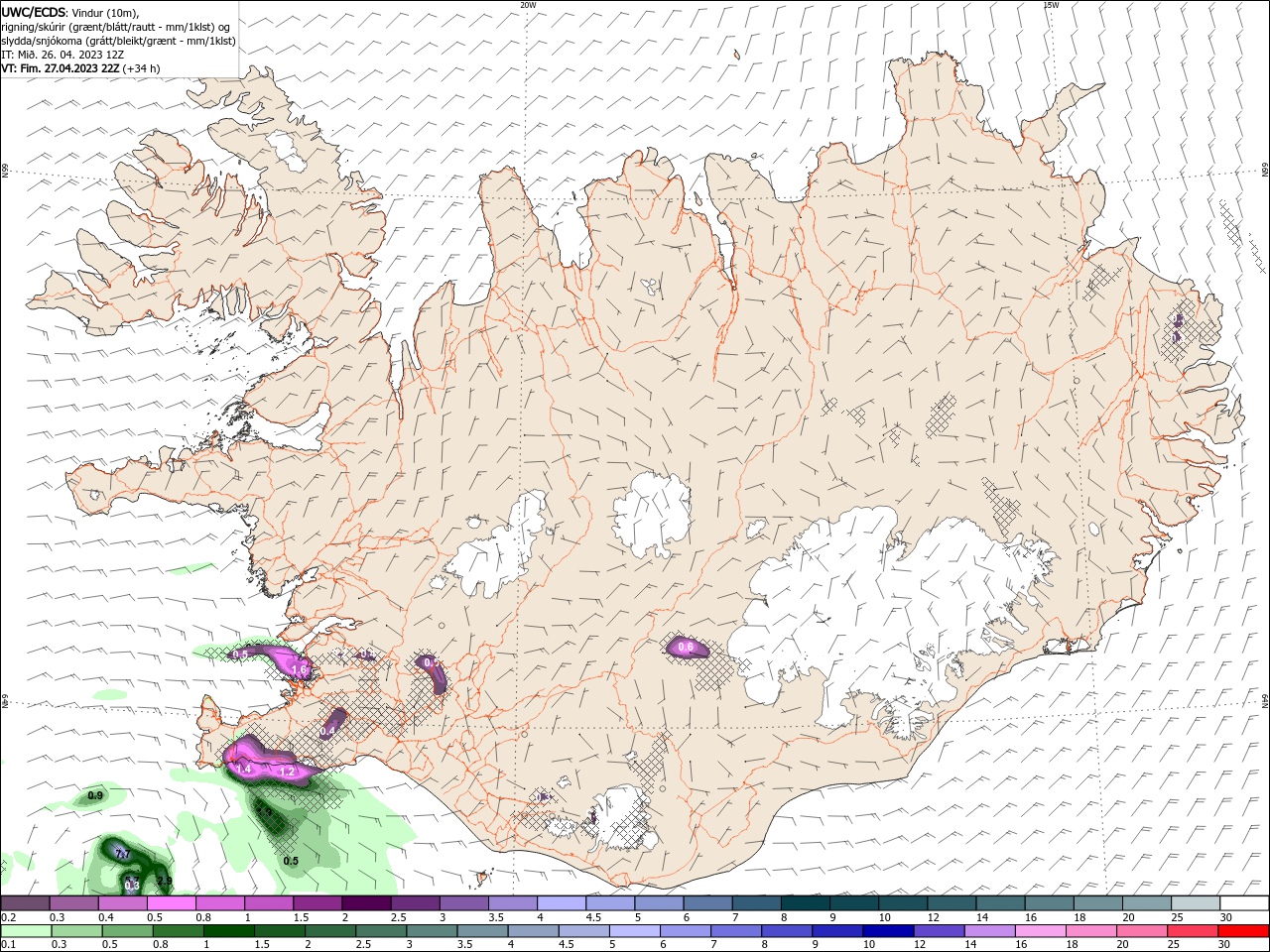Click the '20W' longitude label at the top
Image resolution: width=1270 pixels, height=952 pixels.
point(528,5)
